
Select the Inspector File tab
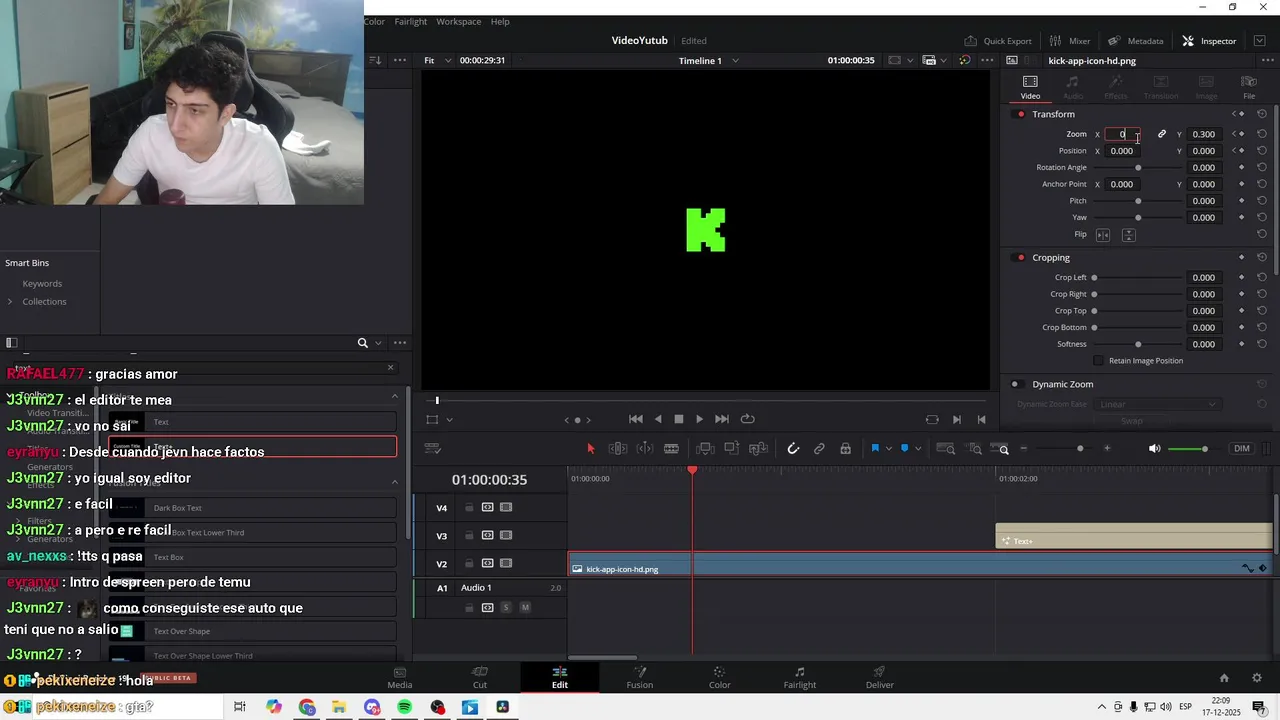tap(1249, 87)
